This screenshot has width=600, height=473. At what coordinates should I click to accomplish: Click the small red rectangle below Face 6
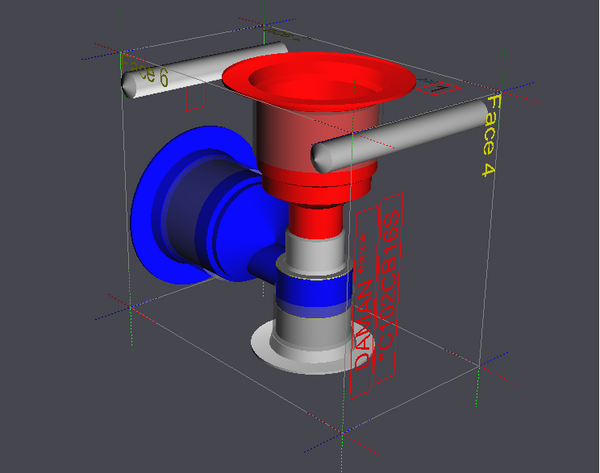coord(194,98)
